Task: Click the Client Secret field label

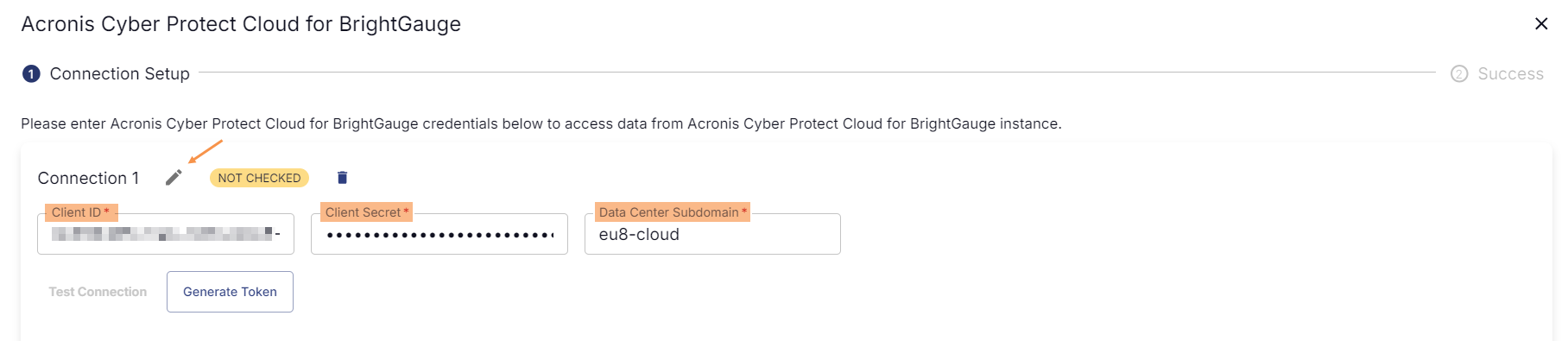Action: [367, 212]
